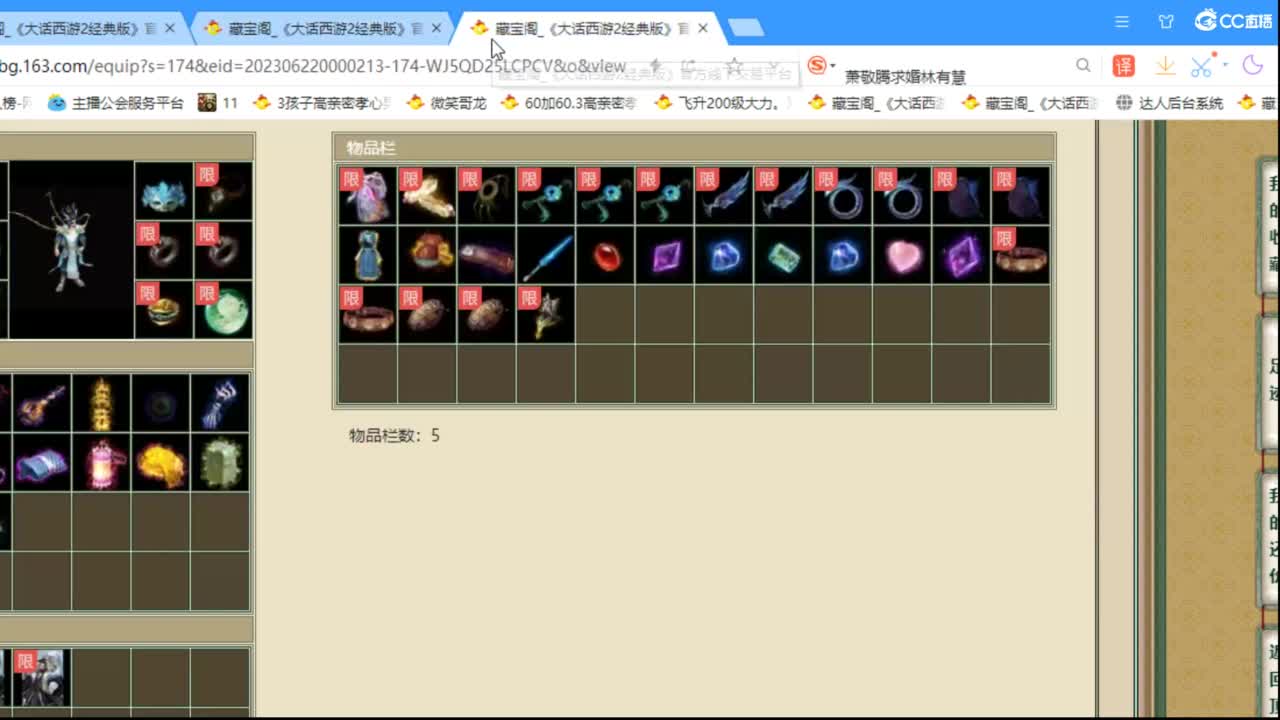Expand the screenshot tool dropdown arrow
1280x720 pixels.
[x=1224, y=67]
